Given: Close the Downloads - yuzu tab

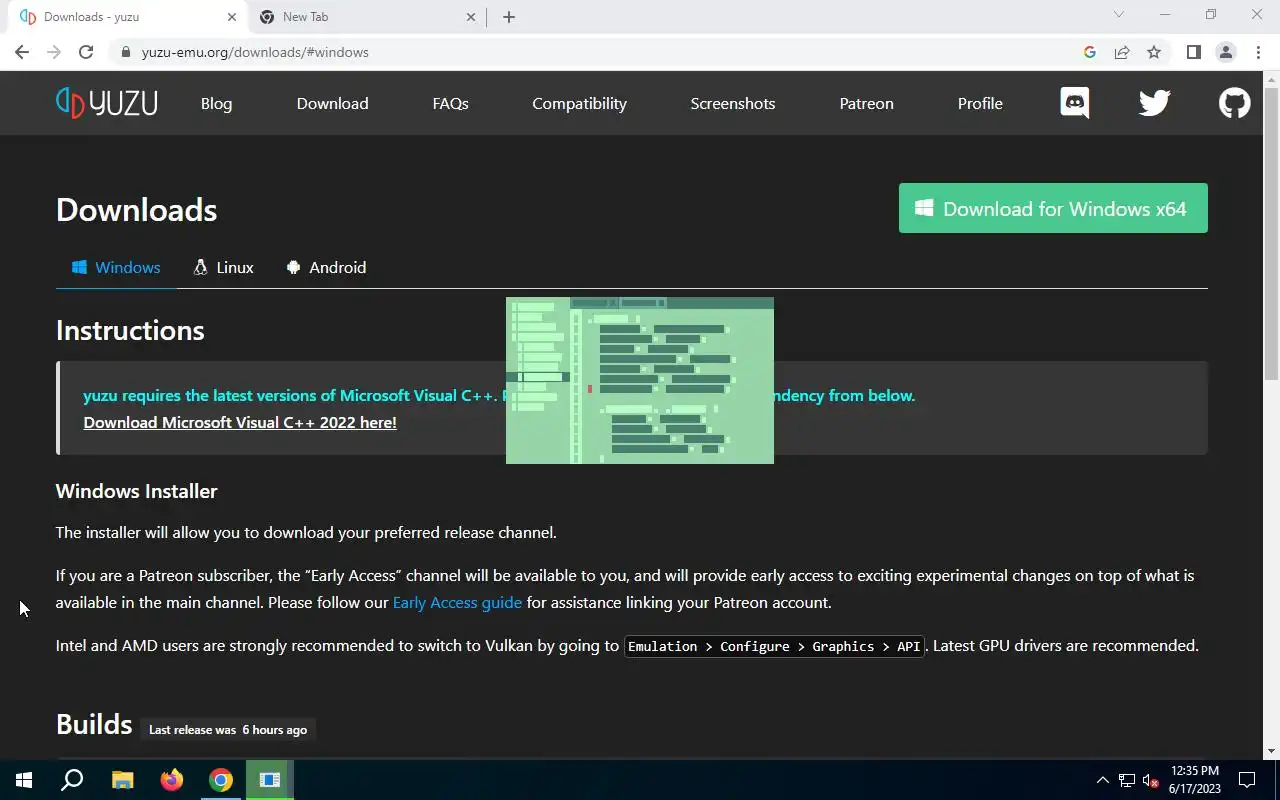Looking at the screenshot, I should click(x=232, y=17).
